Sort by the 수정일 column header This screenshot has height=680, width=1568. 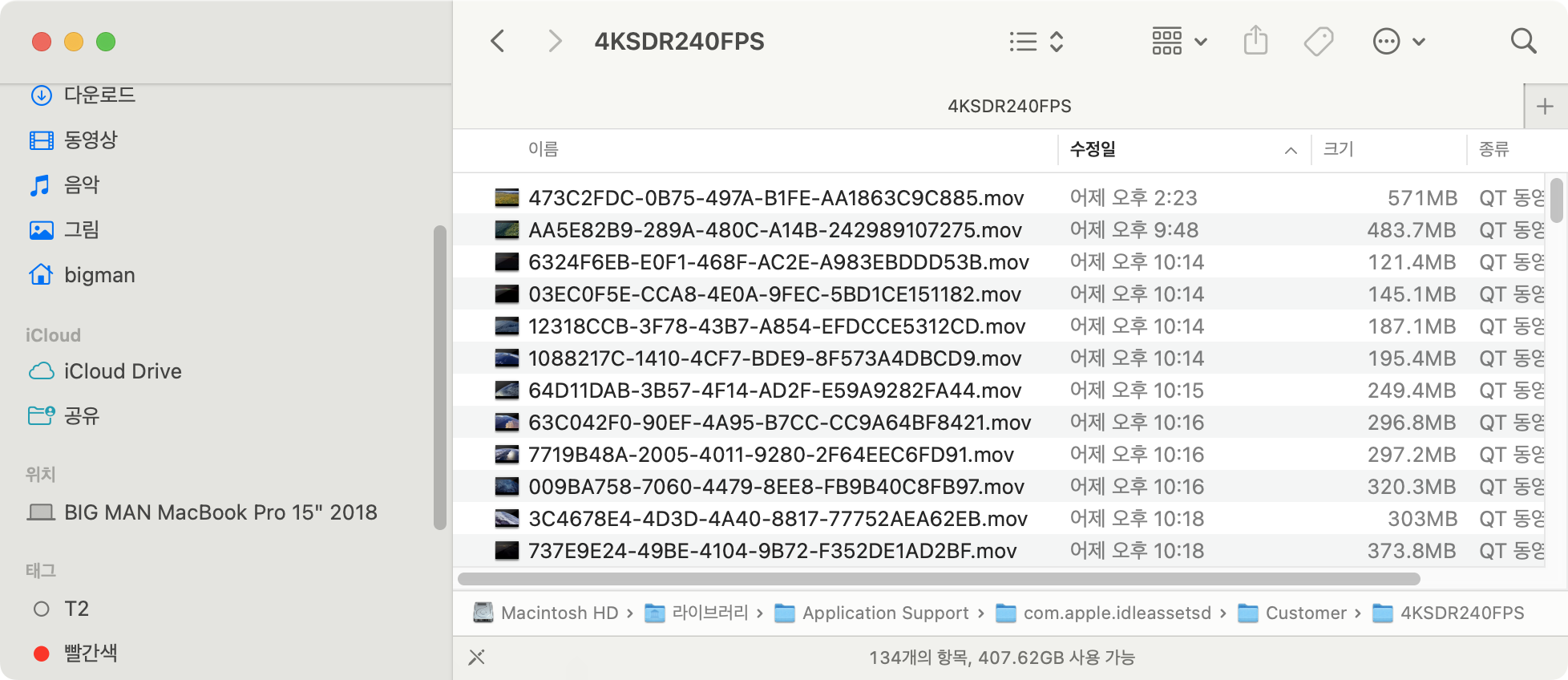pyautogui.click(x=1093, y=149)
